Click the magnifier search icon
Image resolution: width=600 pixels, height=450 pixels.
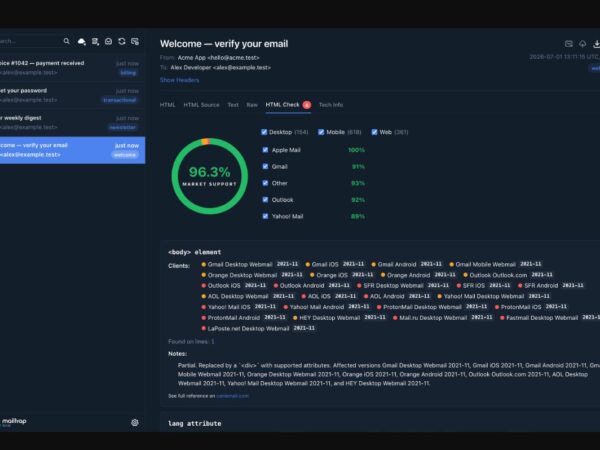click(67, 41)
